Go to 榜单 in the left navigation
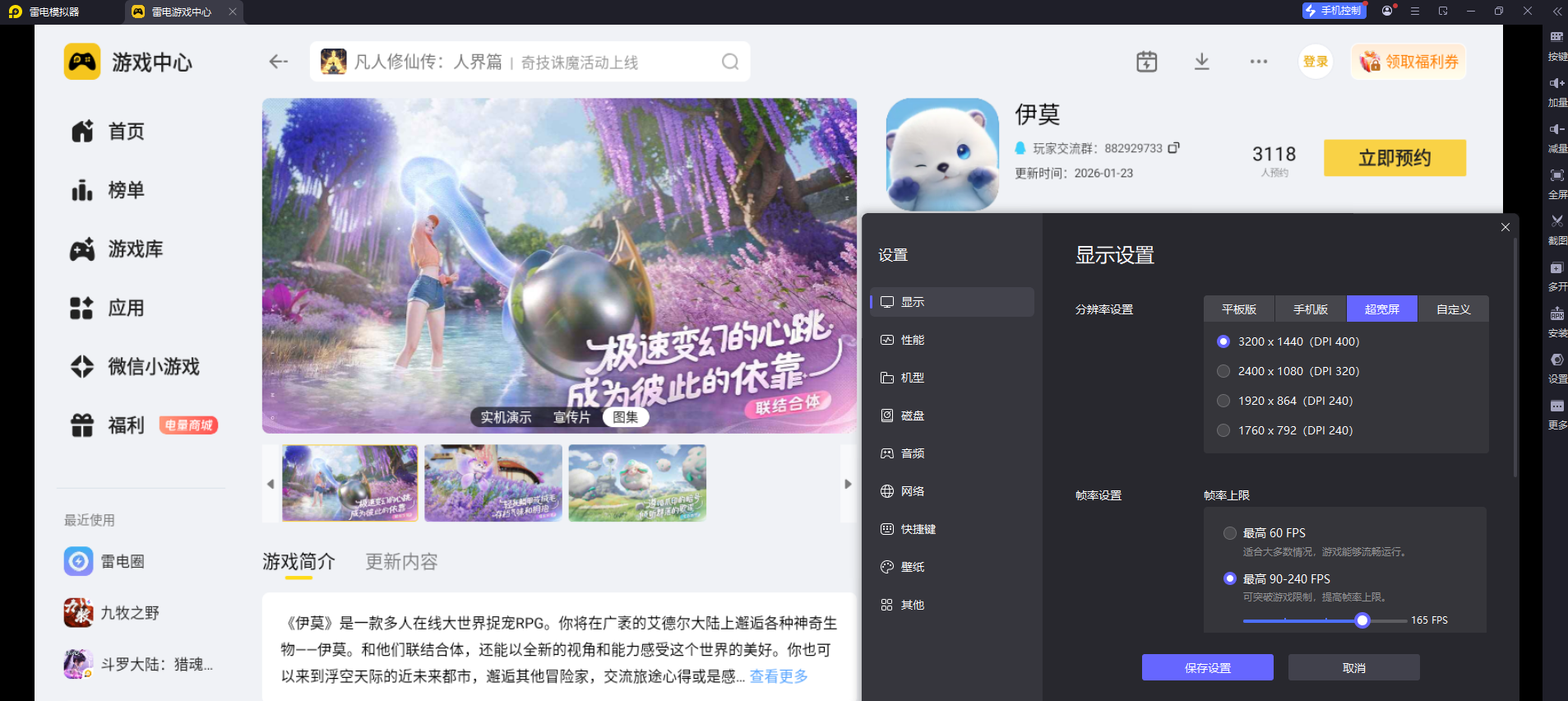The image size is (1568, 701). tap(108, 190)
